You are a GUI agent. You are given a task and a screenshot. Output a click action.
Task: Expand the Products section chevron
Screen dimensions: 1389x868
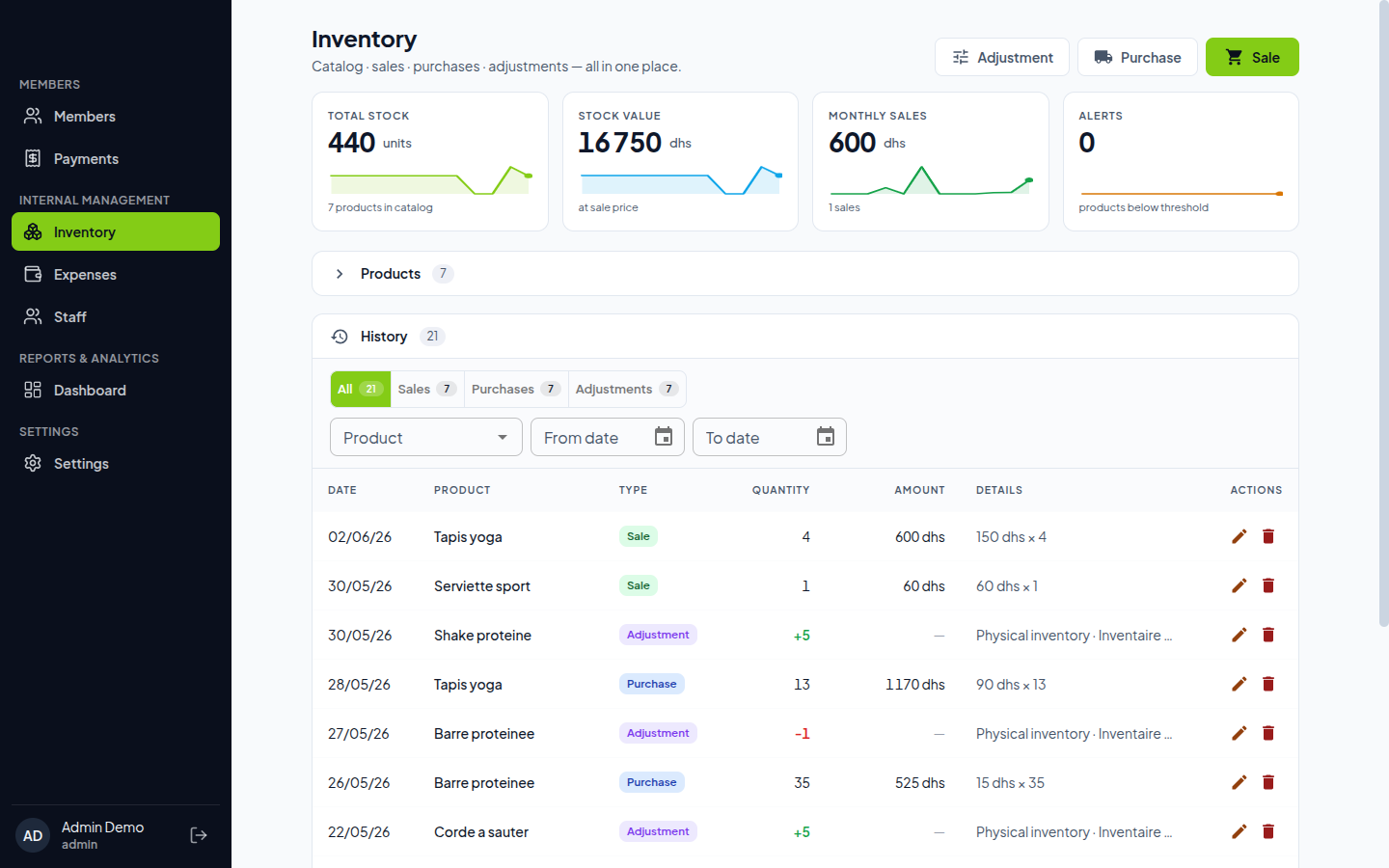pyautogui.click(x=340, y=274)
